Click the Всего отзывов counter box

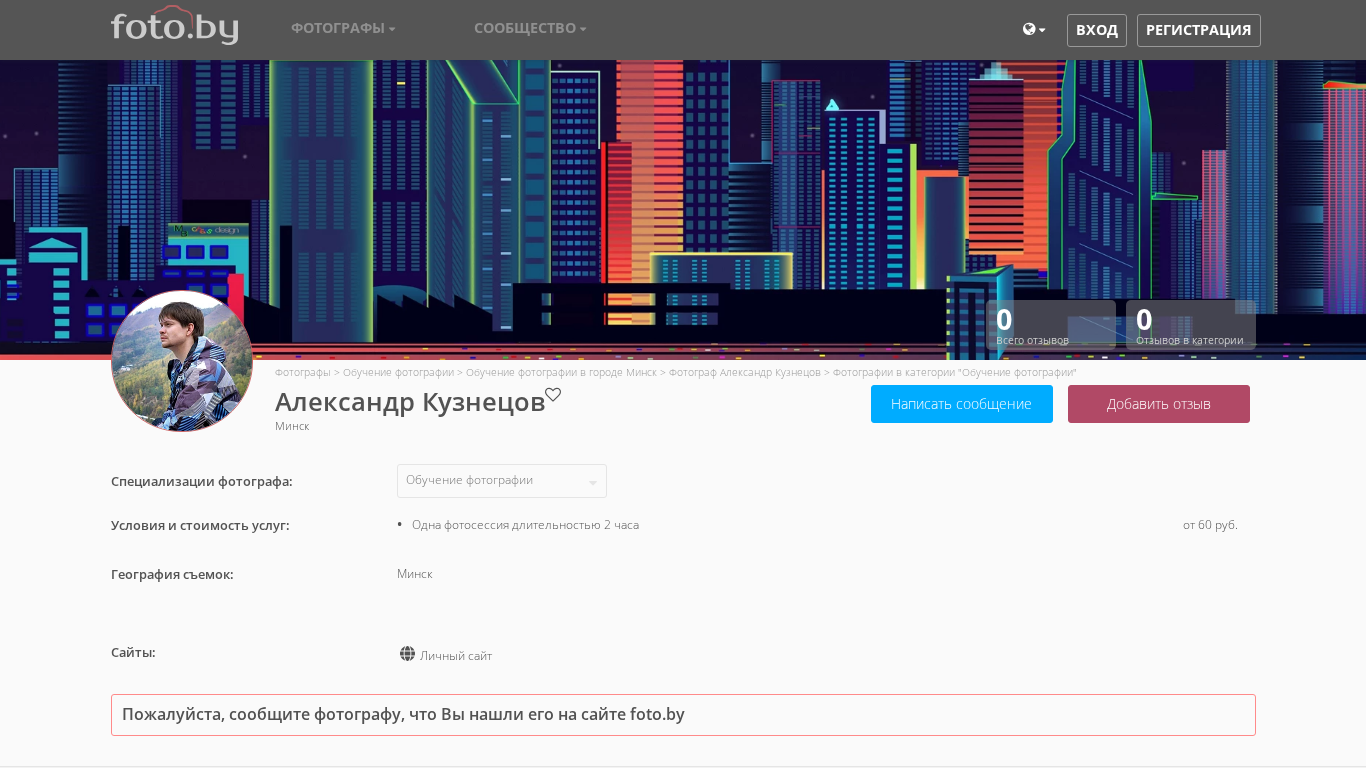coord(1050,325)
